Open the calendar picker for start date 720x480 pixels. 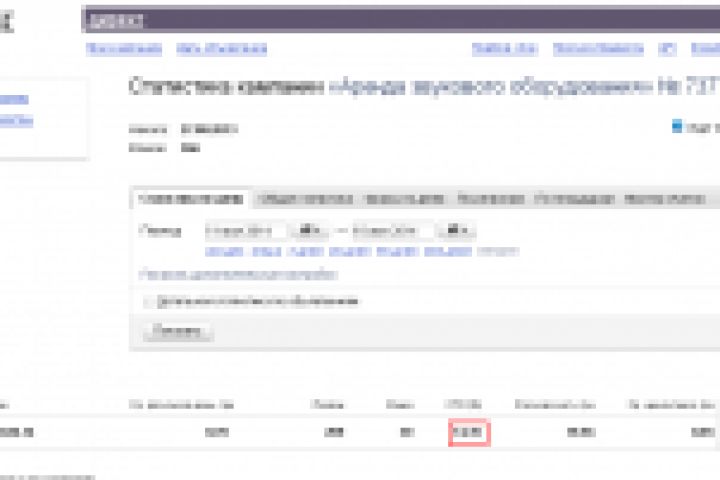tap(309, 231)
